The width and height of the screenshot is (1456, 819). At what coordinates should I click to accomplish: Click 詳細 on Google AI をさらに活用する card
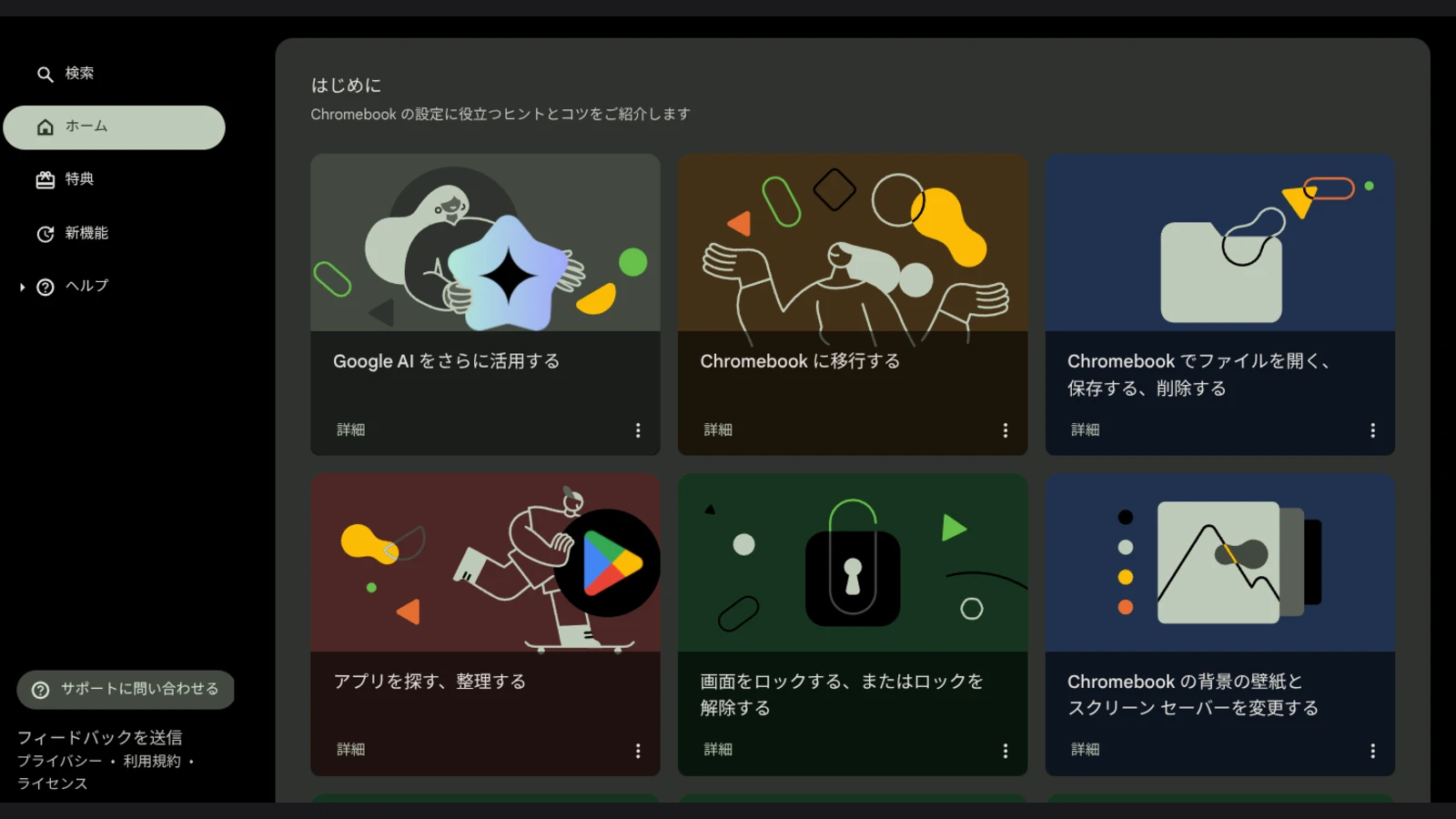pyautogui.click(x=350, y=430)
